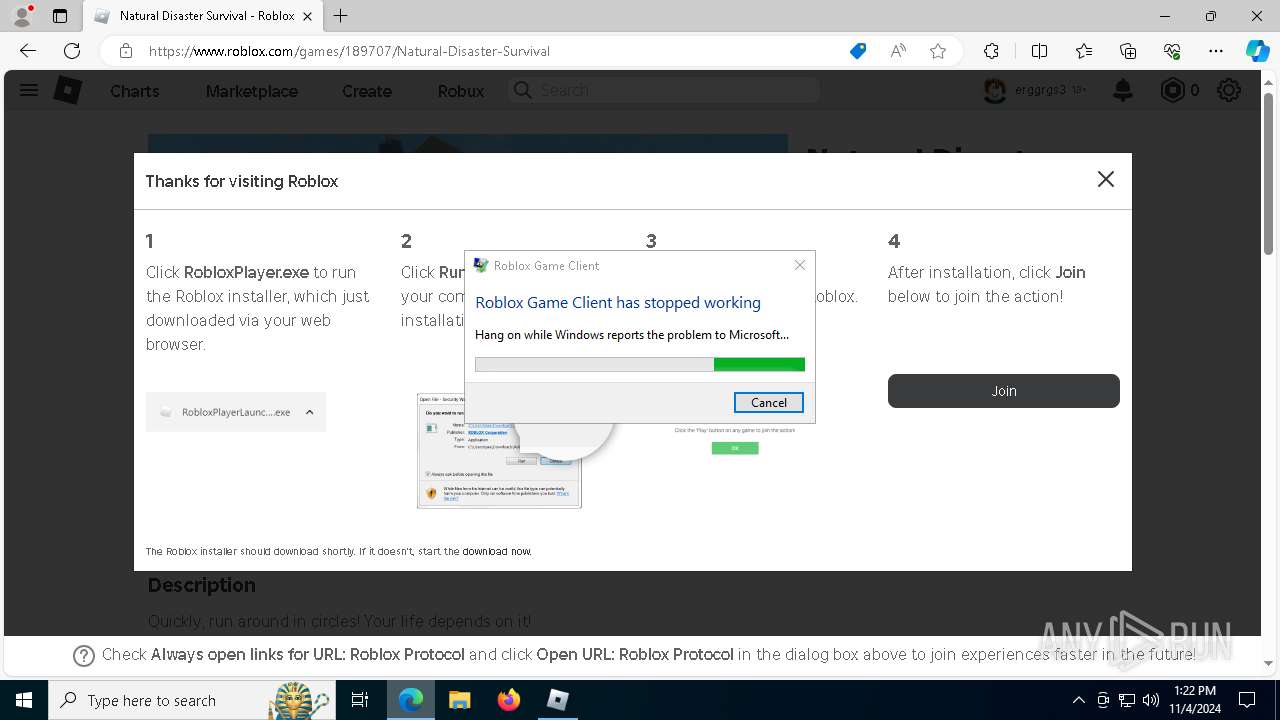Screen dimensions: 1280x720
Task: Activate the Read aloud icon
Action: 898,51
